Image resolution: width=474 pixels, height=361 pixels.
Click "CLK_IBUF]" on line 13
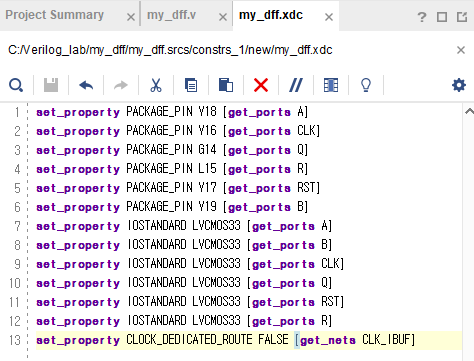coord(389,340)
